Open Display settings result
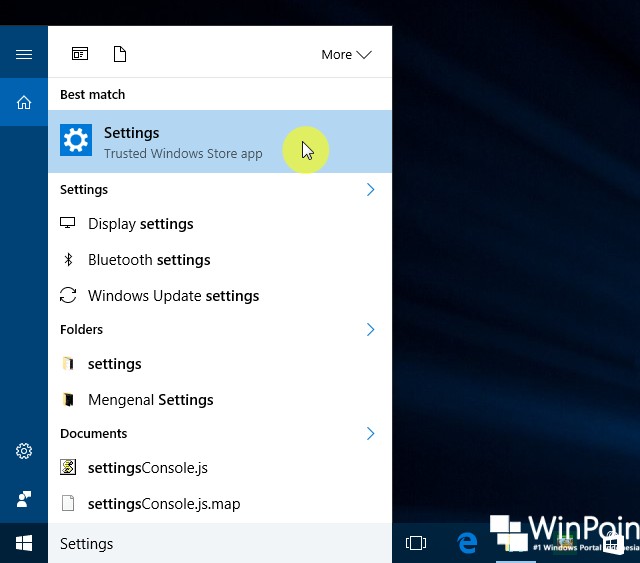The image size is (640, 563). (x=220, y=224)
